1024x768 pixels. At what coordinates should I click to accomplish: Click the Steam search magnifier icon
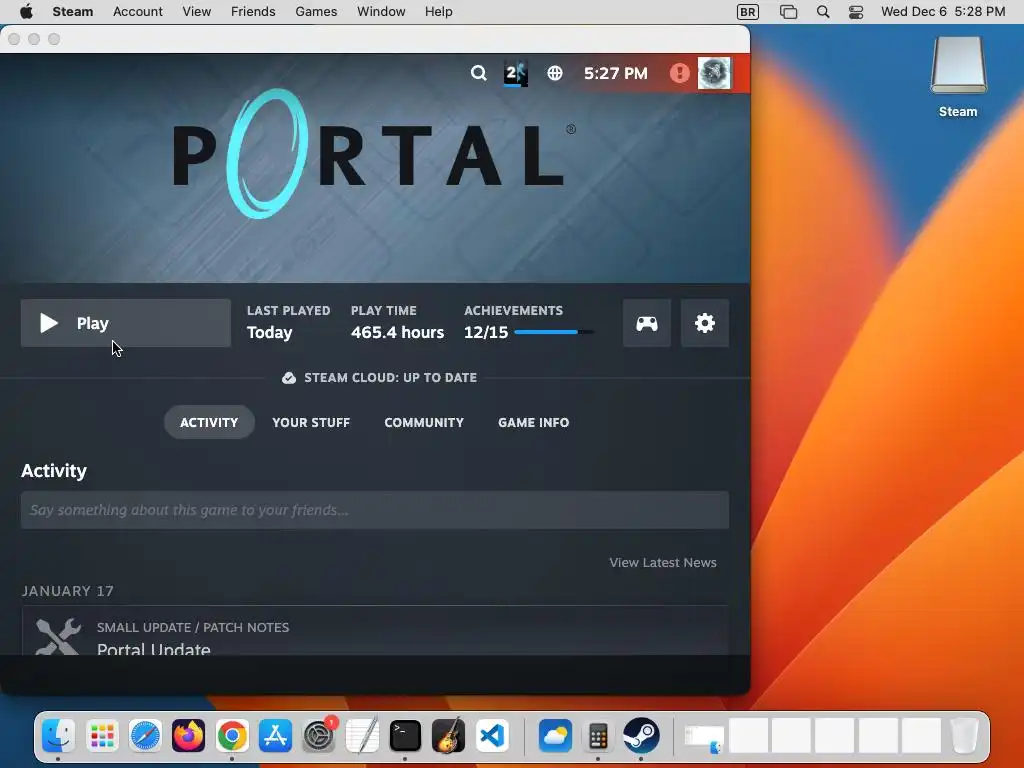point(479,73)
